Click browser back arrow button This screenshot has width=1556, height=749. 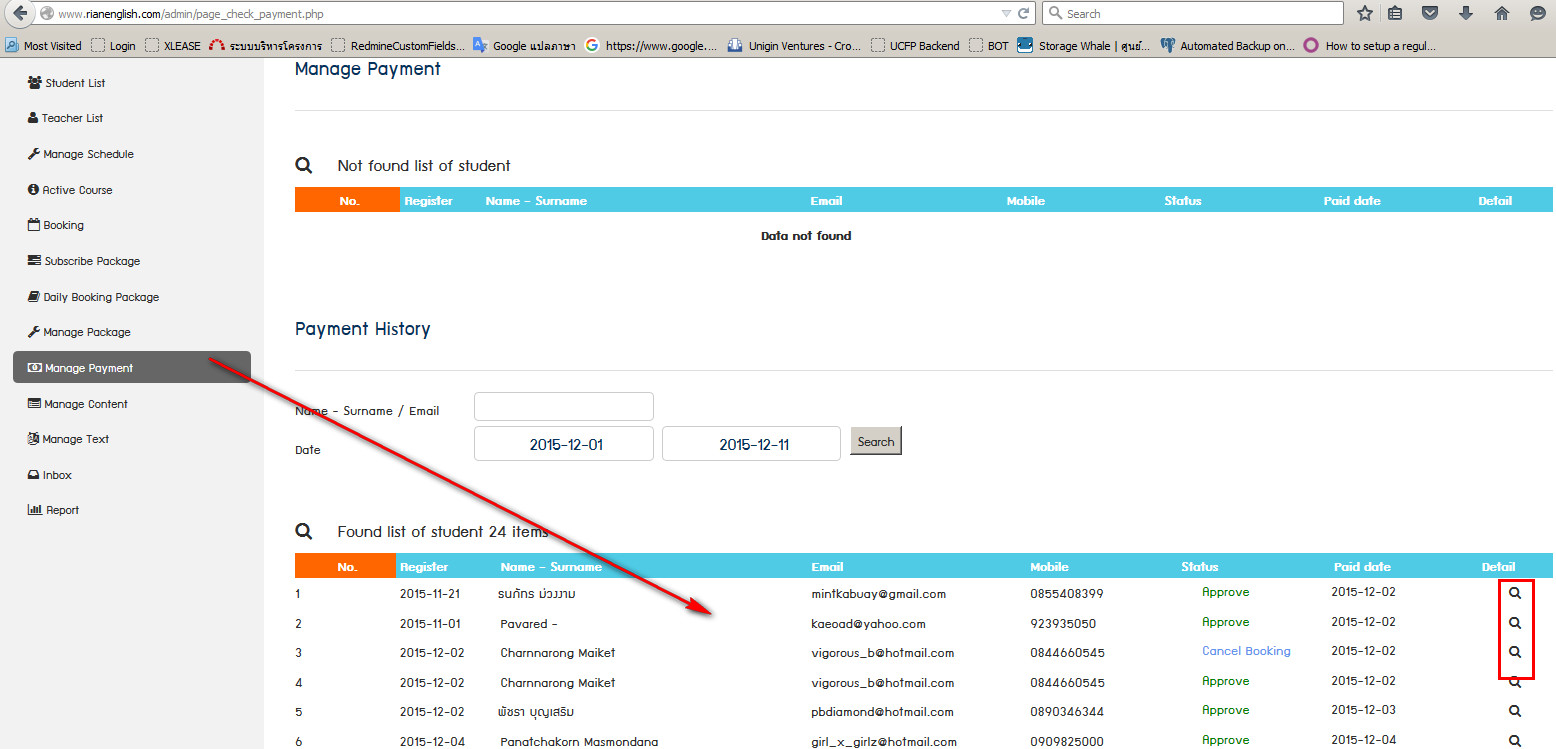[19, 14]
